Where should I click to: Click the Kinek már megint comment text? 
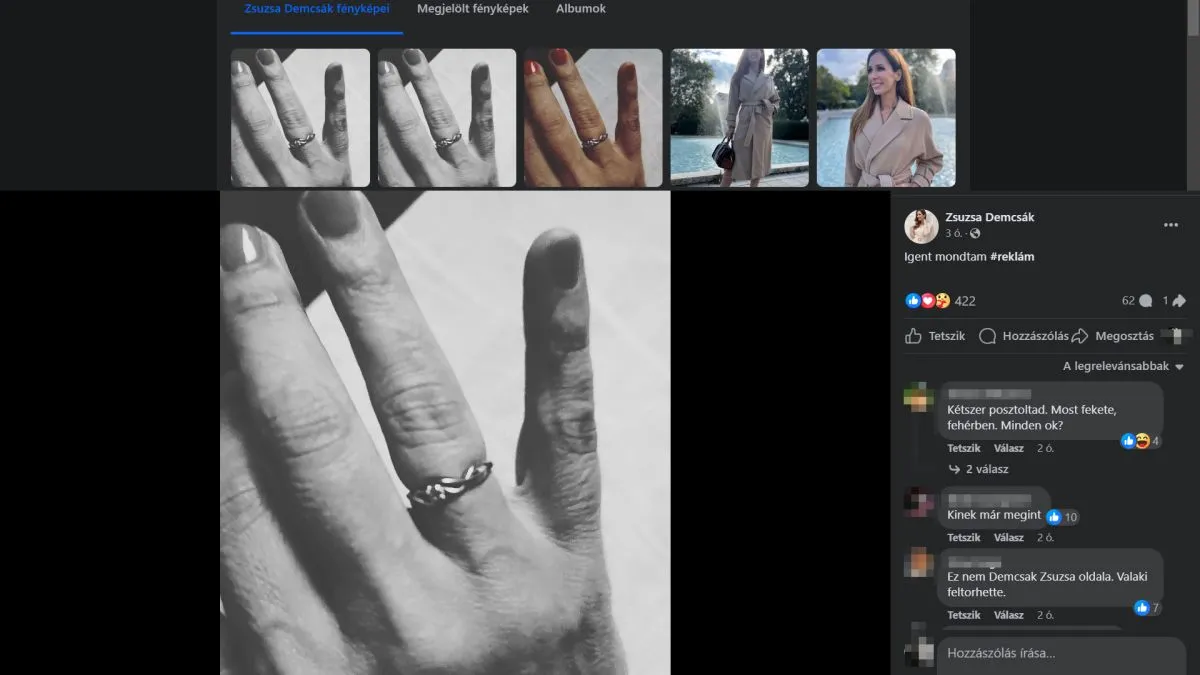point(994,515)
